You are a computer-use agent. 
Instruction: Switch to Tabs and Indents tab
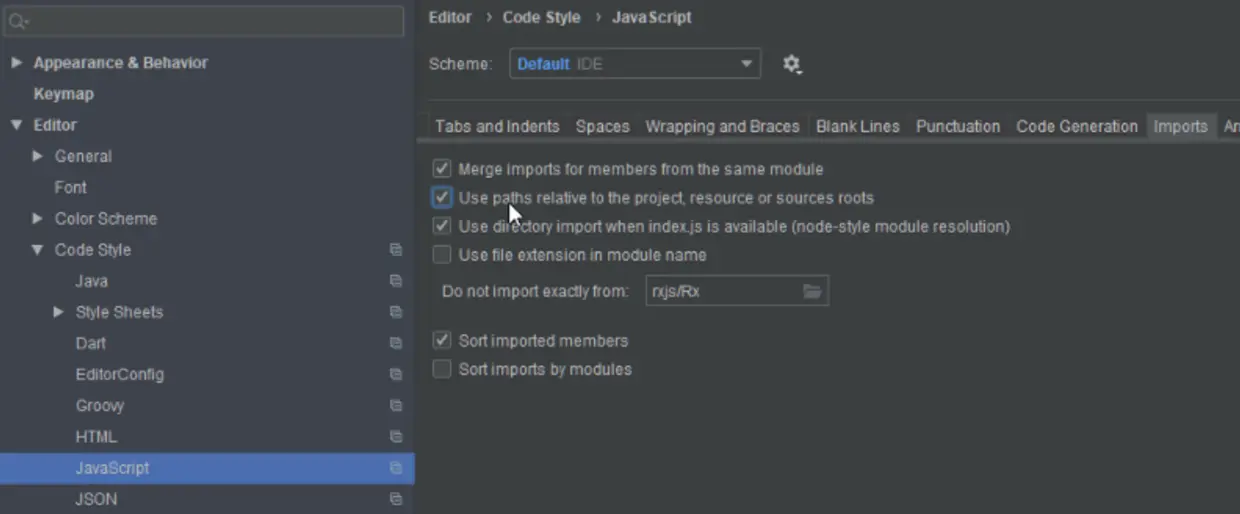[x=497, y=126]
